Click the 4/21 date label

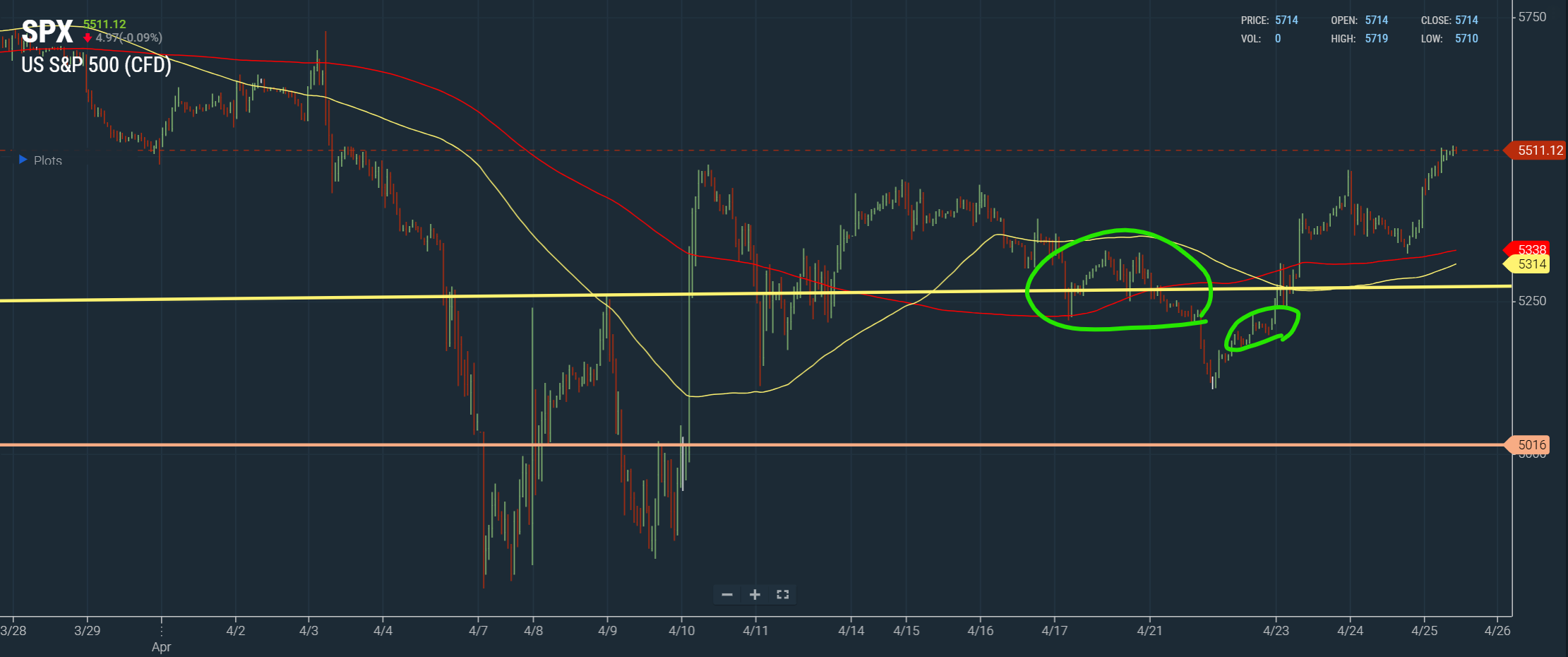pos(1149,630)
